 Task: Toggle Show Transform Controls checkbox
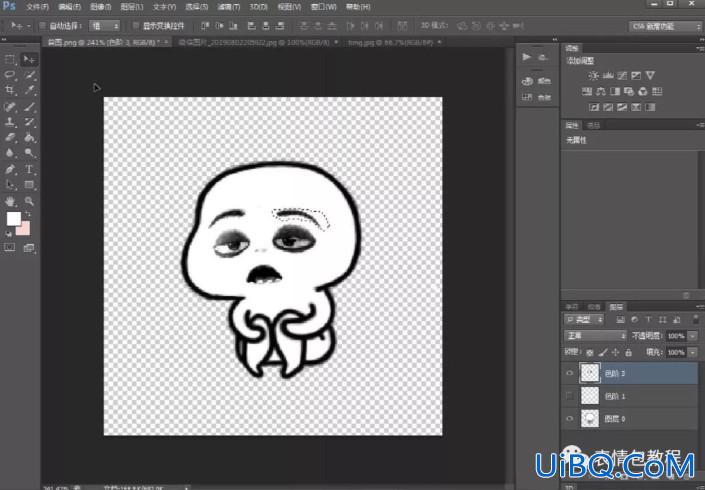pos(136,26)
